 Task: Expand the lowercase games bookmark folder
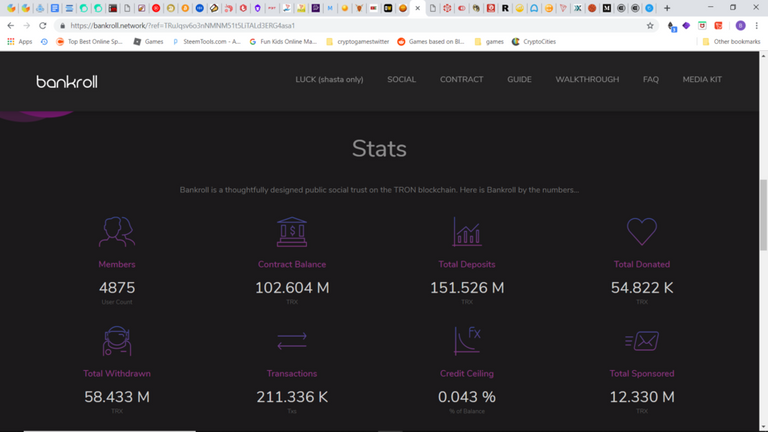(489, 42)
